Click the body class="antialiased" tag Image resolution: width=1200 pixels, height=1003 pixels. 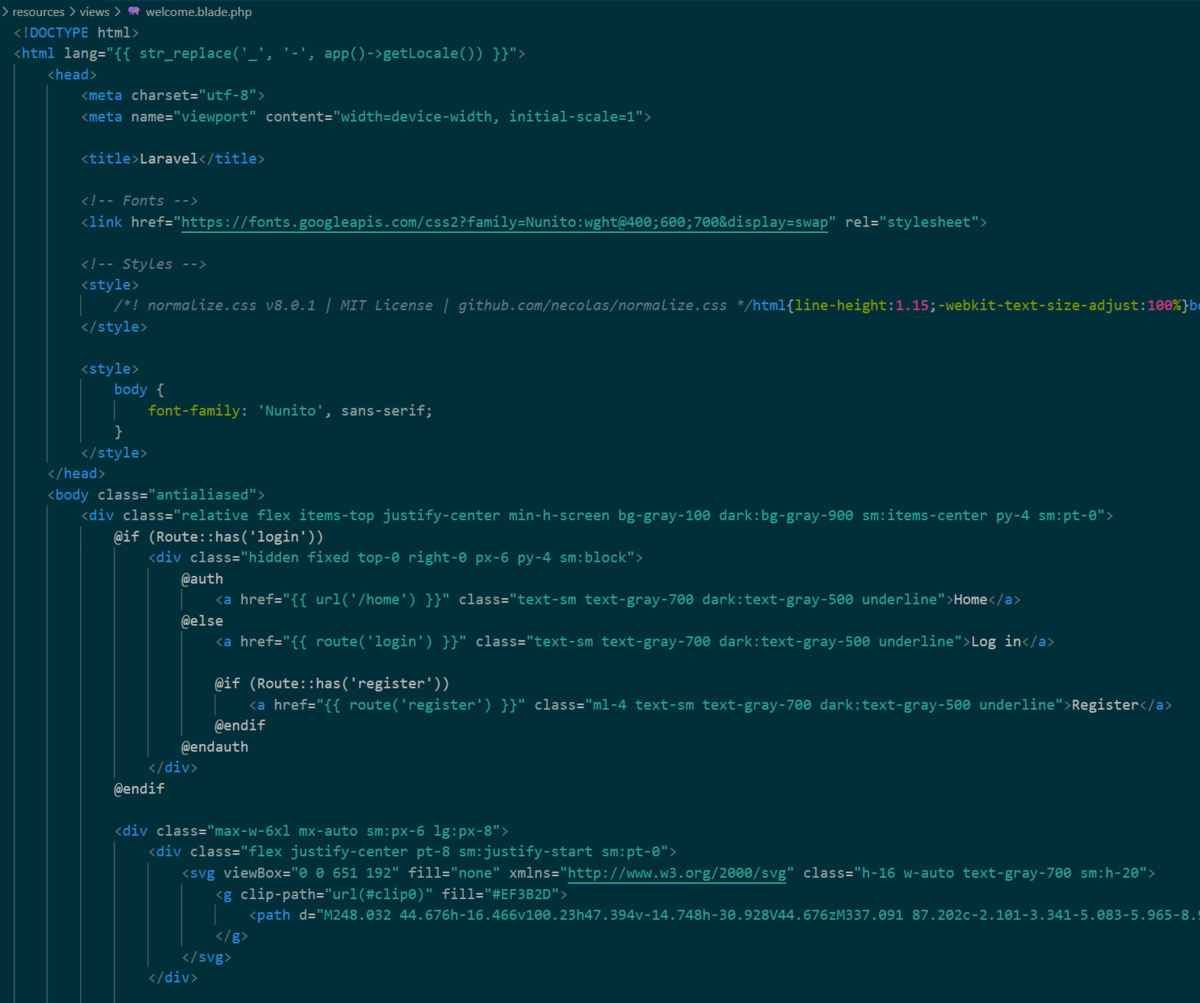click(156, 494)
